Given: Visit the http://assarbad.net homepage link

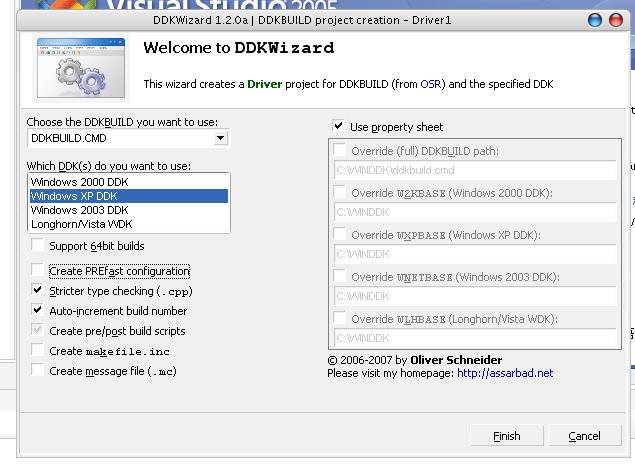Looking at the screenshot, I should click(x=505, y=373).
